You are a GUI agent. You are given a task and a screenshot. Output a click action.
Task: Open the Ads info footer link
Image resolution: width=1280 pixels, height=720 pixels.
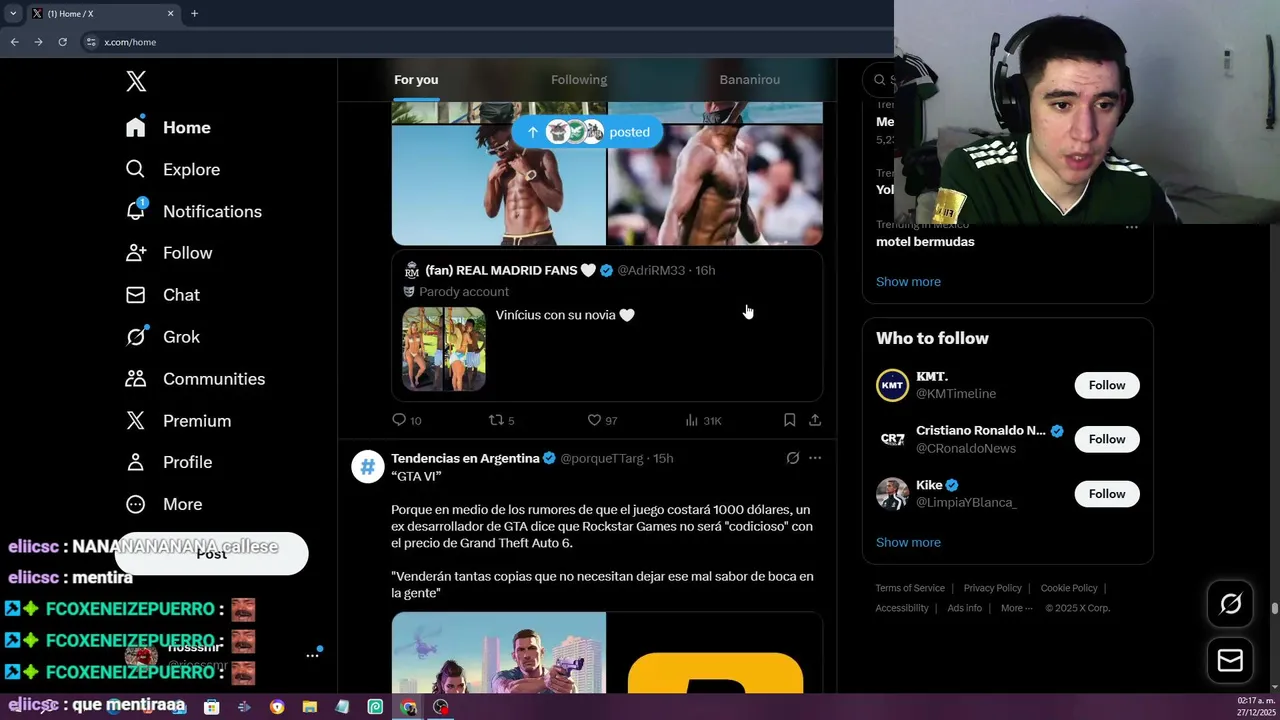[x=964, y=608]
